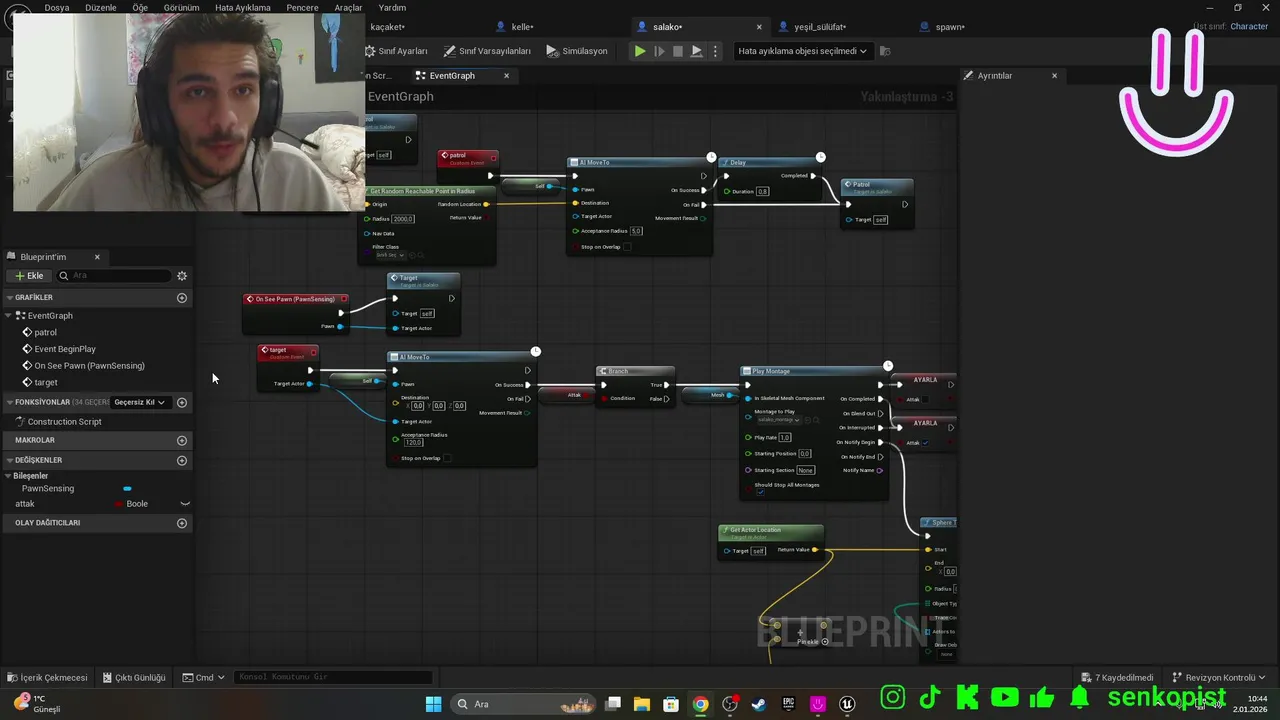Click the Konsol Komutunu Gir field
The width and height of the screenshot is (1280, 720).
[335, 677]
